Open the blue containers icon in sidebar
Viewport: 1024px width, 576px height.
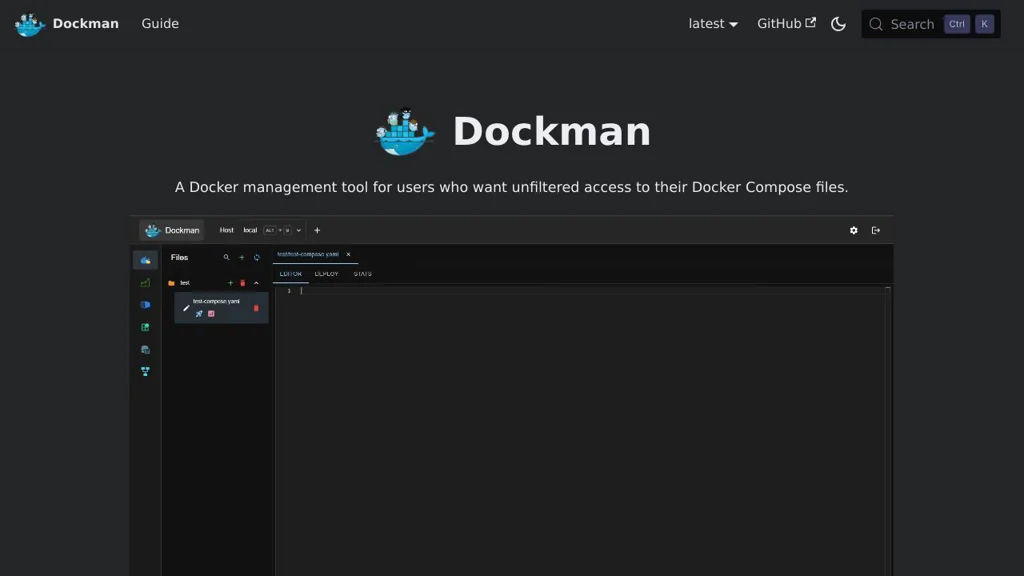tap(145, 305)
